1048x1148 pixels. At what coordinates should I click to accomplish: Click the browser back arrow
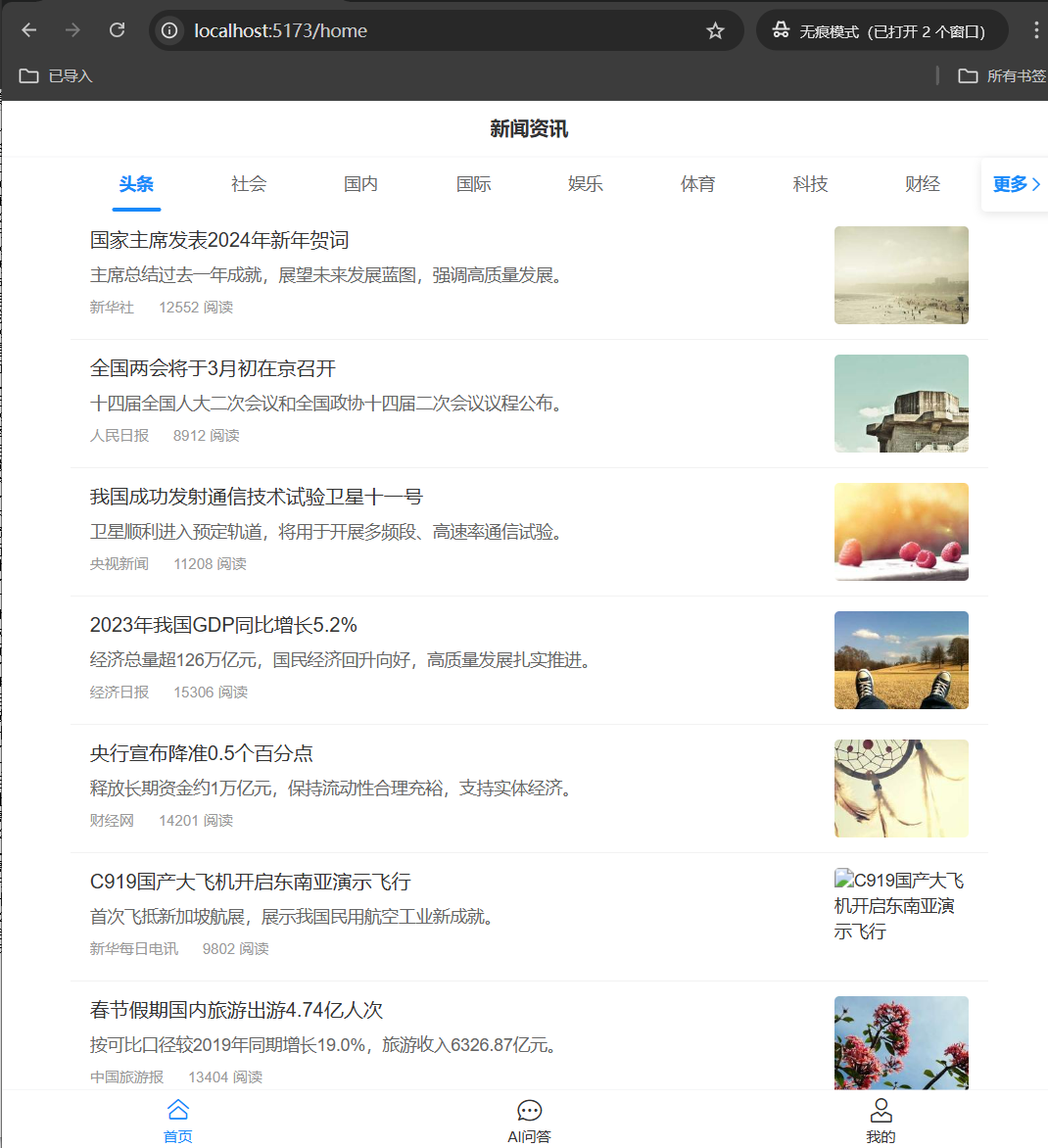pos(29,30)
